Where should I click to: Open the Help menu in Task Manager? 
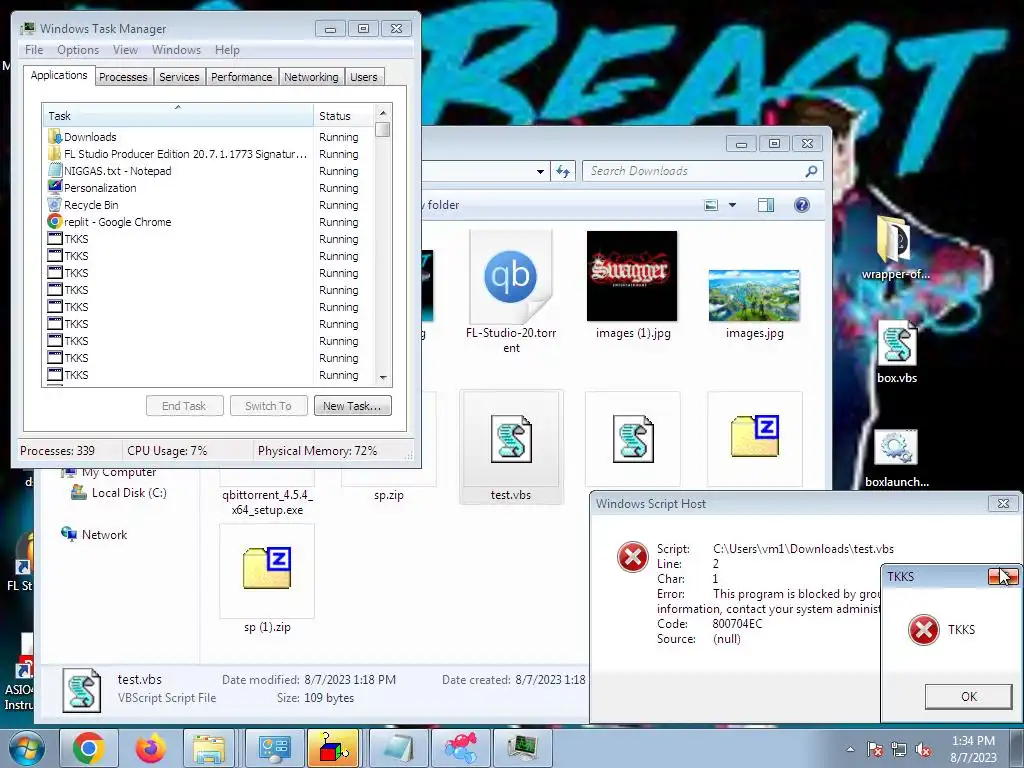coord(227,50)
